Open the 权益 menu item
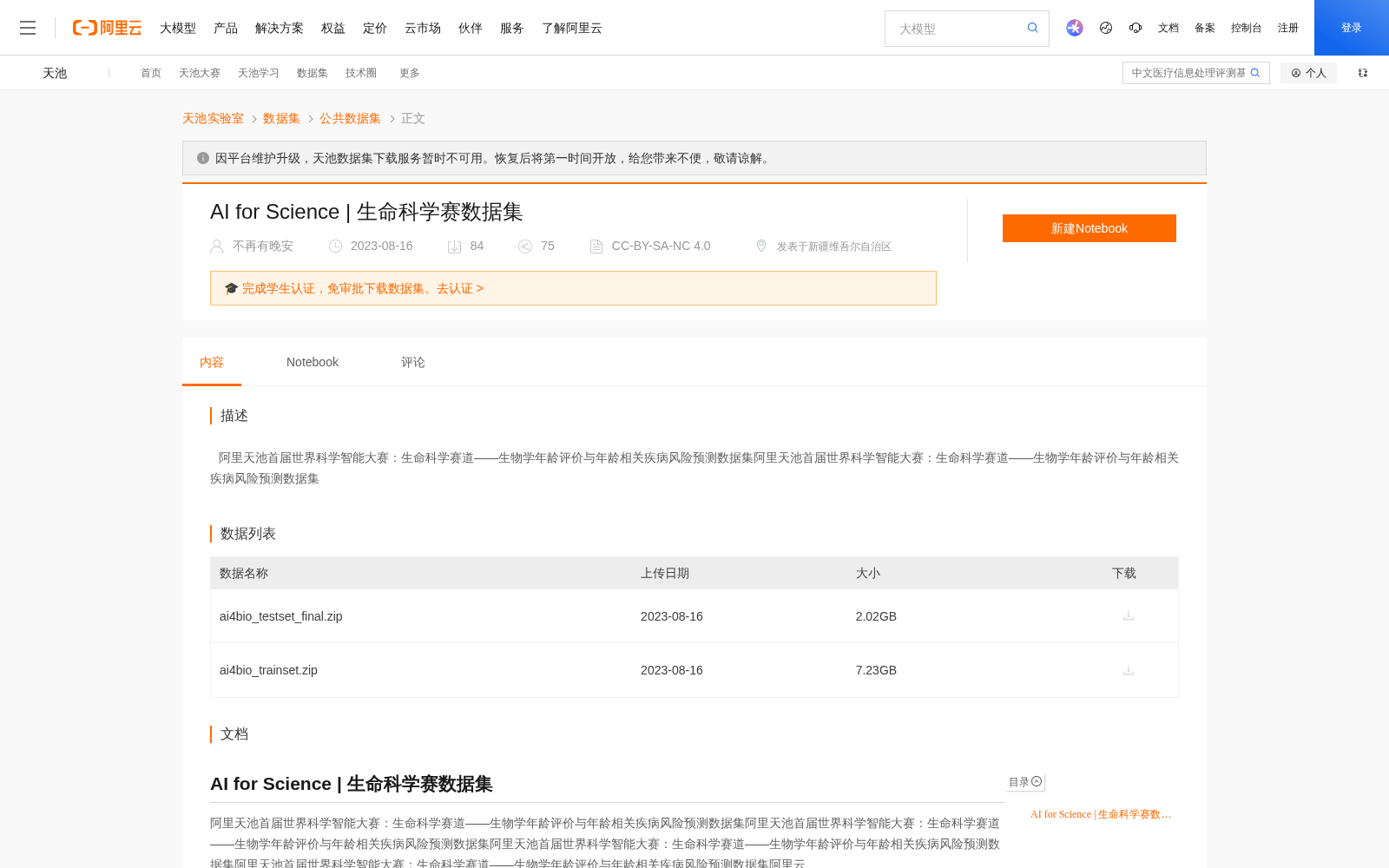Image resolution: width=1389 pixels, height=868 pixels. tap(333, 28)
